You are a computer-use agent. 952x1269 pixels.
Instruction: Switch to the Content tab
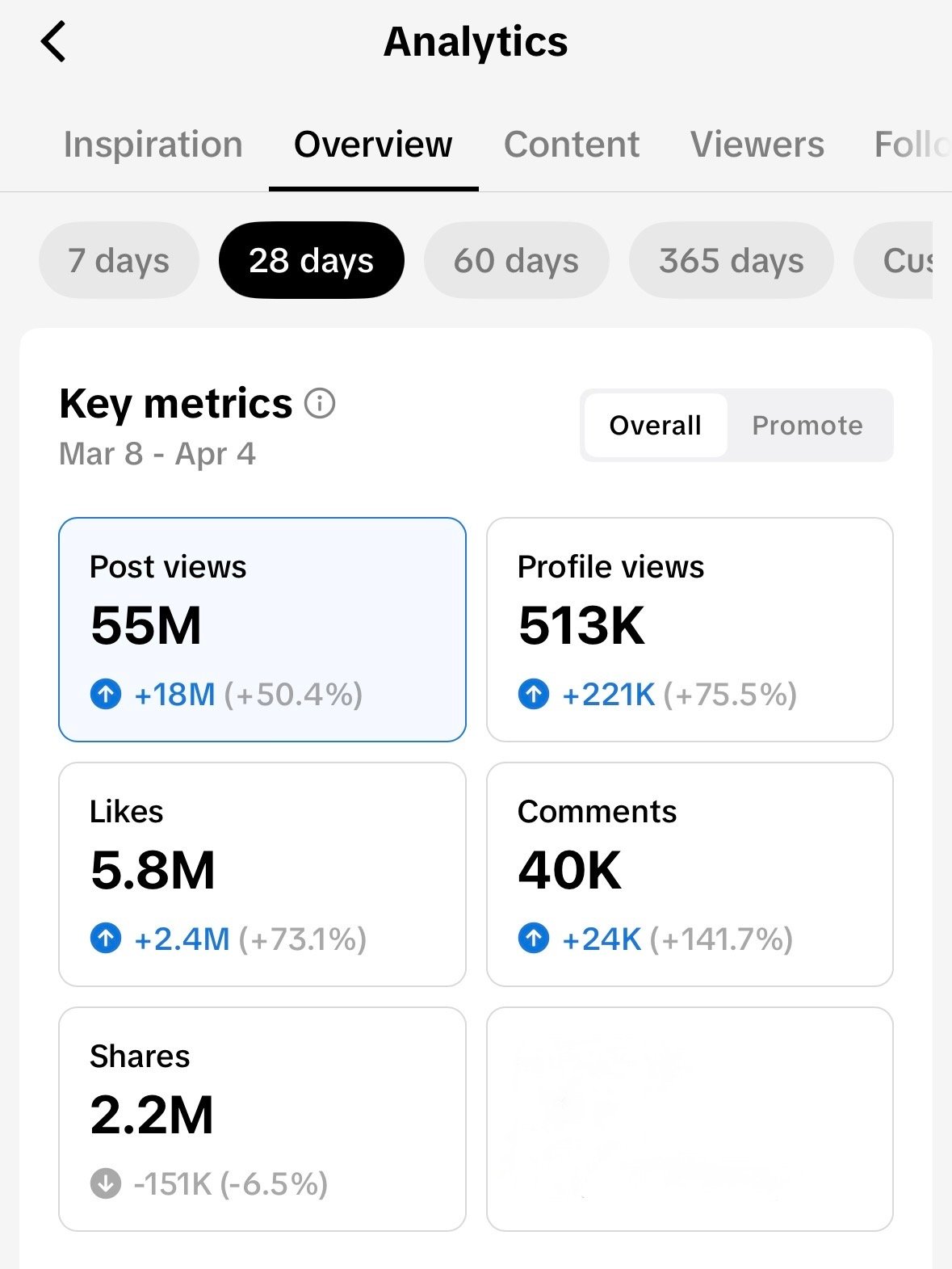[x=572, y=145]
